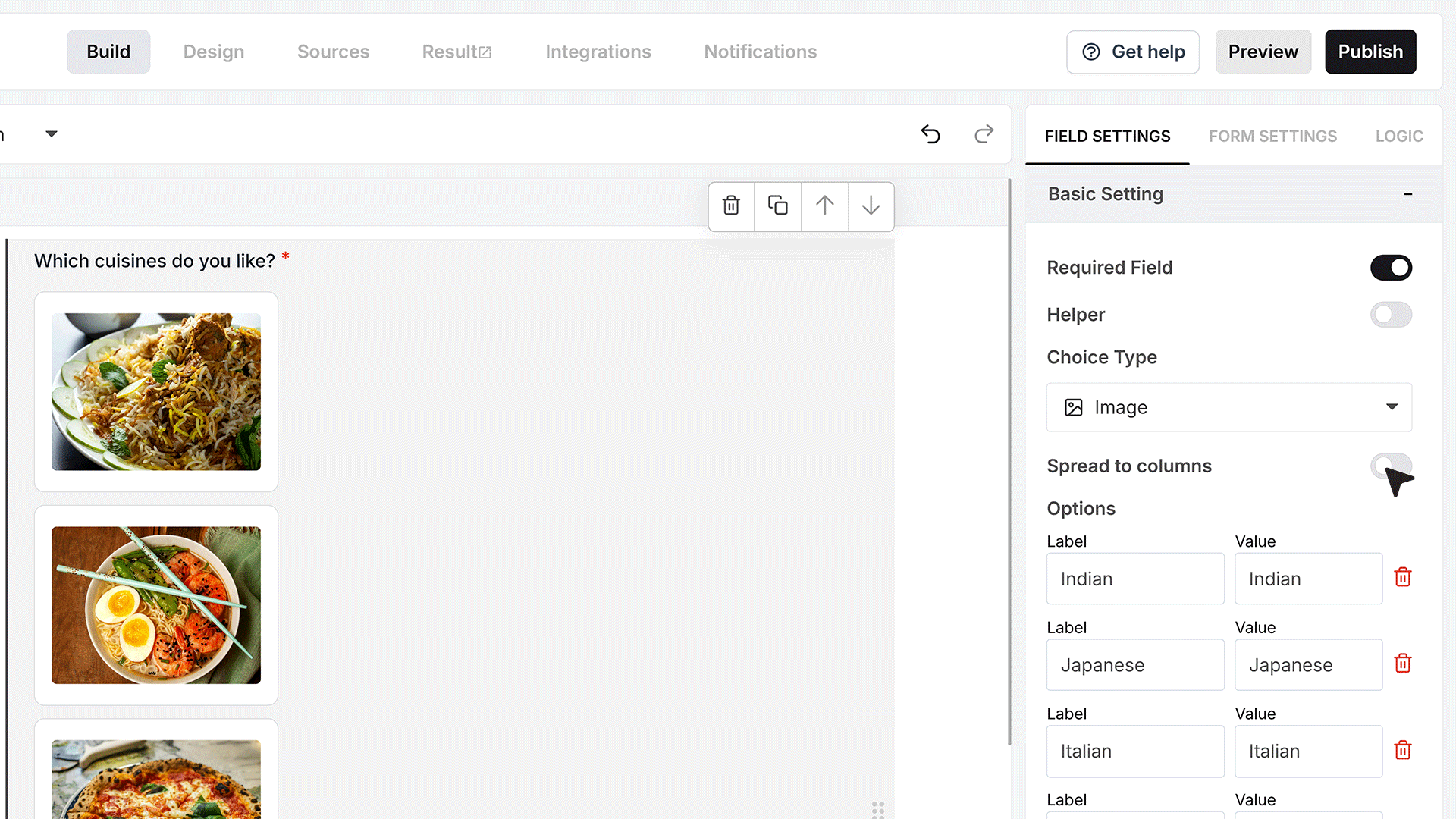Switch to the Form Settings tab
The width and height of the screenshot is (1456, 819).
(x=1272, y=136)
